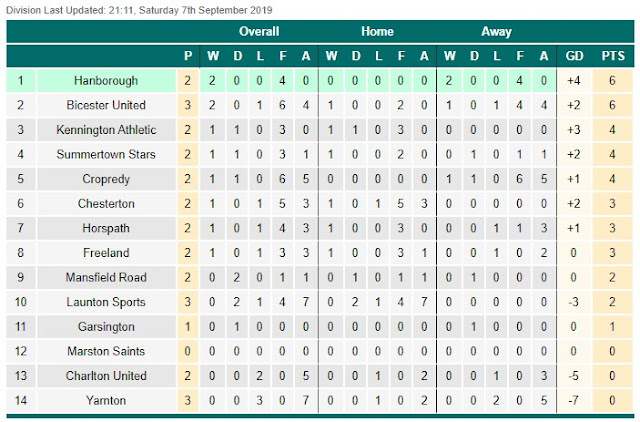Open Yarnton team link
Image resolution: width=640 pixels, height=422 pixels.
click(106, 400)
